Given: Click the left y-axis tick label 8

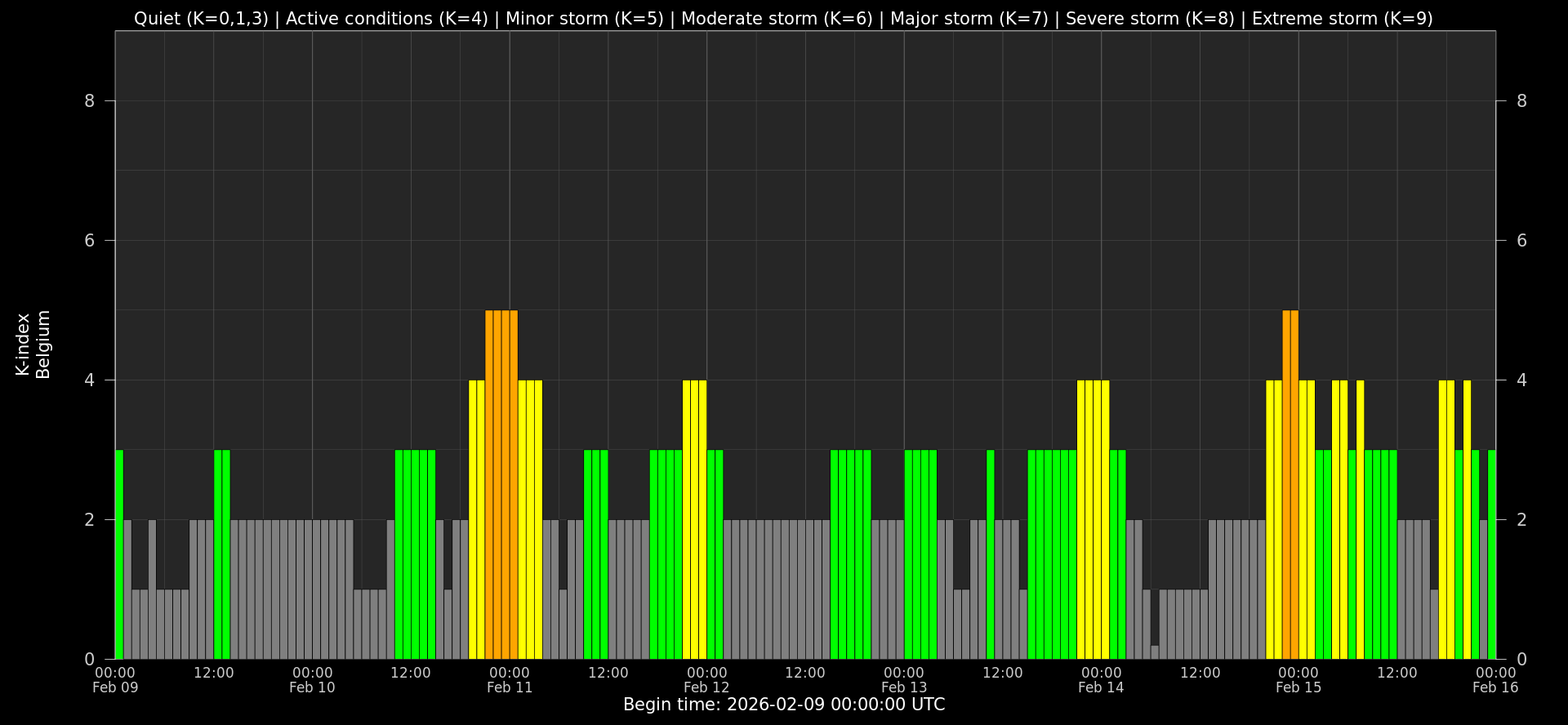Looking at the screenshot, I should (x=89, y=101).
